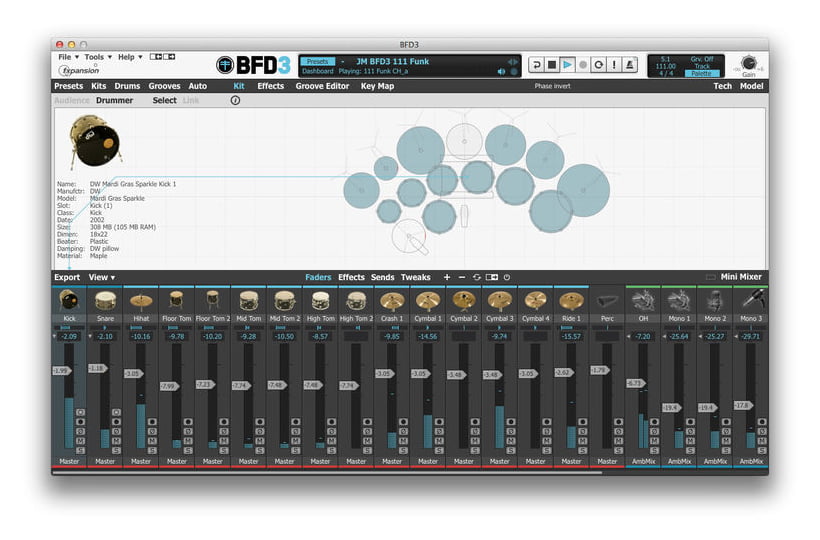Screen dimensions: 820x540
Task: Open the Presets browser tab
Action: tap(69, 86)
